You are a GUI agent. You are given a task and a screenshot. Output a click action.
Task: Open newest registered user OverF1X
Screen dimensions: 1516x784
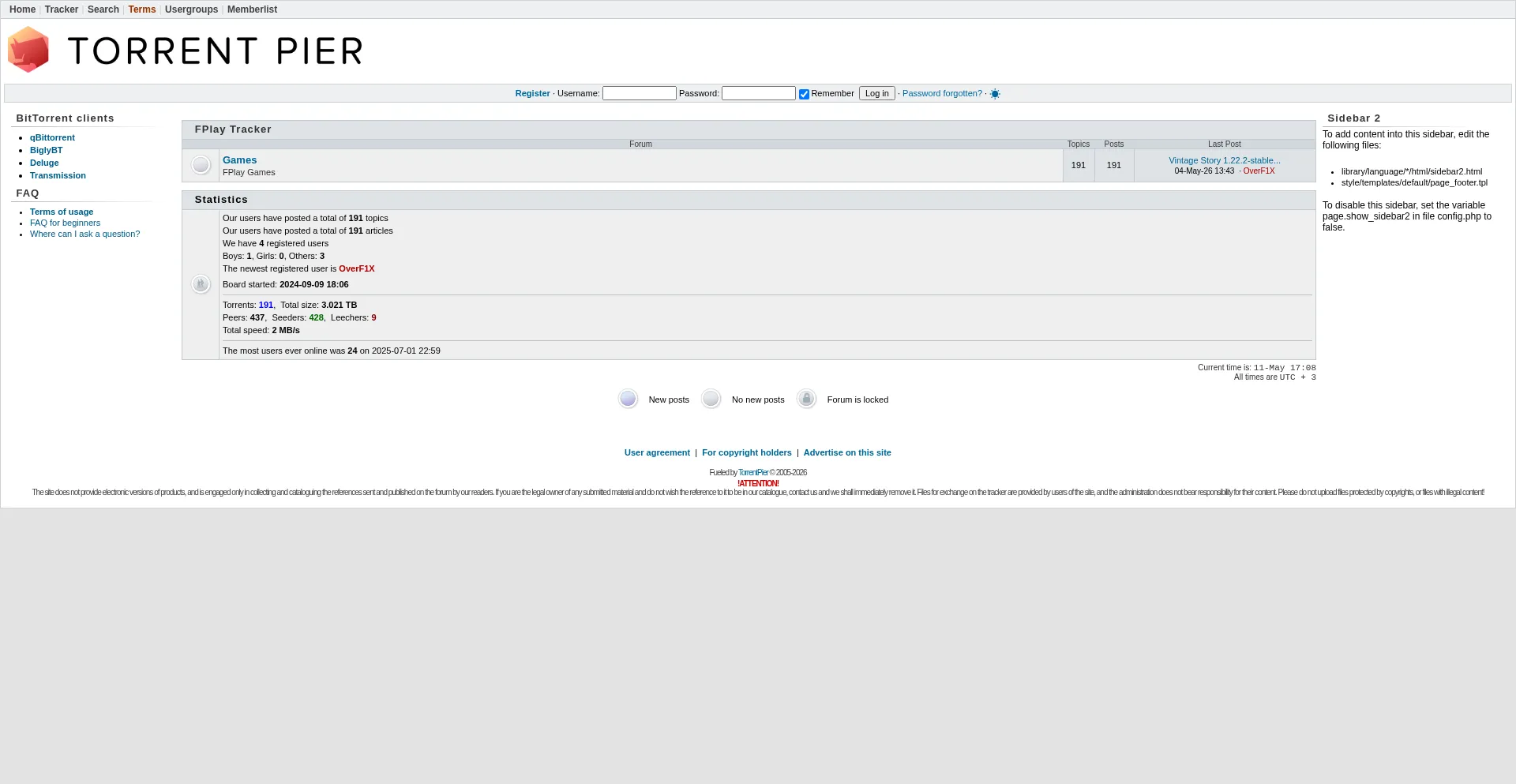356,268
